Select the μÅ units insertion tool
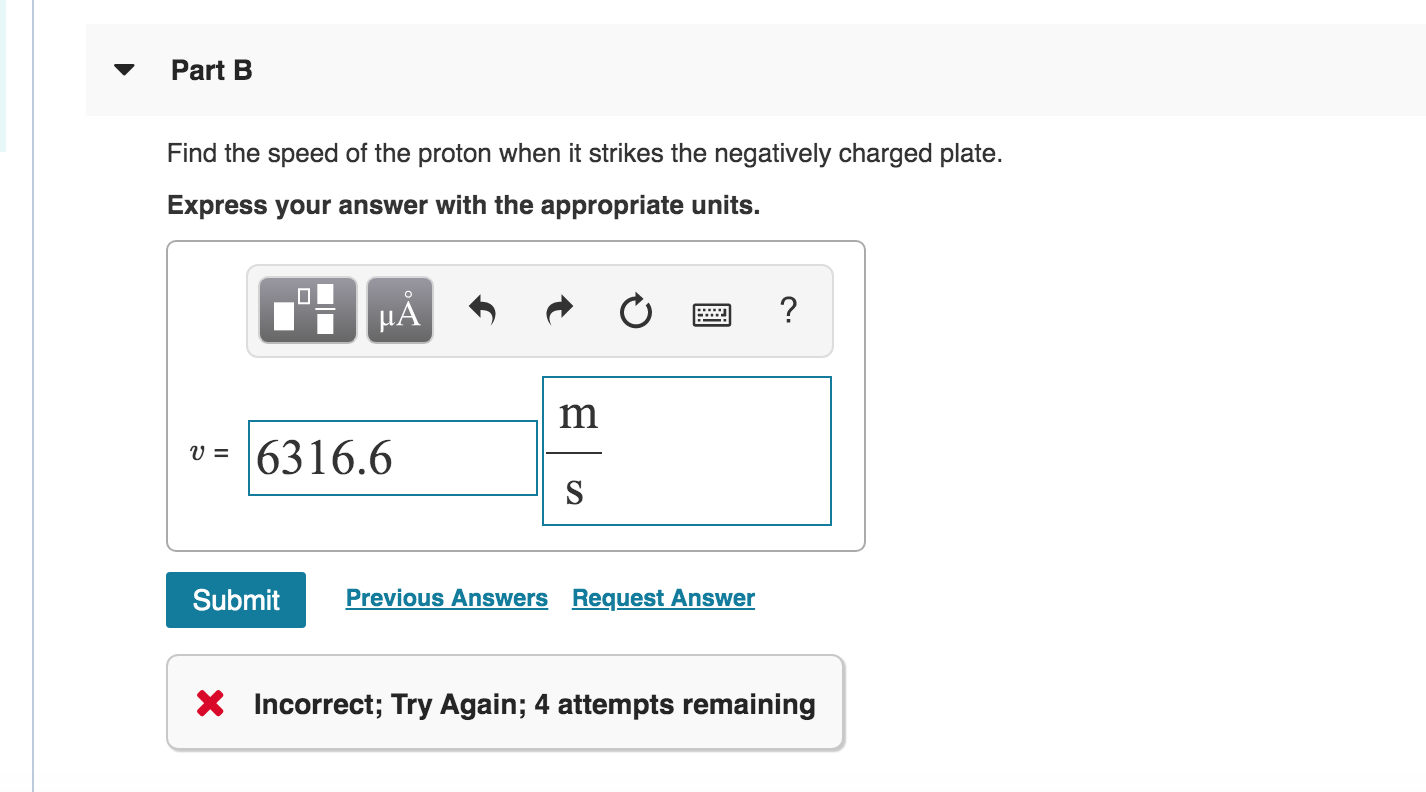1426x792 pixels. coord(398,310)
